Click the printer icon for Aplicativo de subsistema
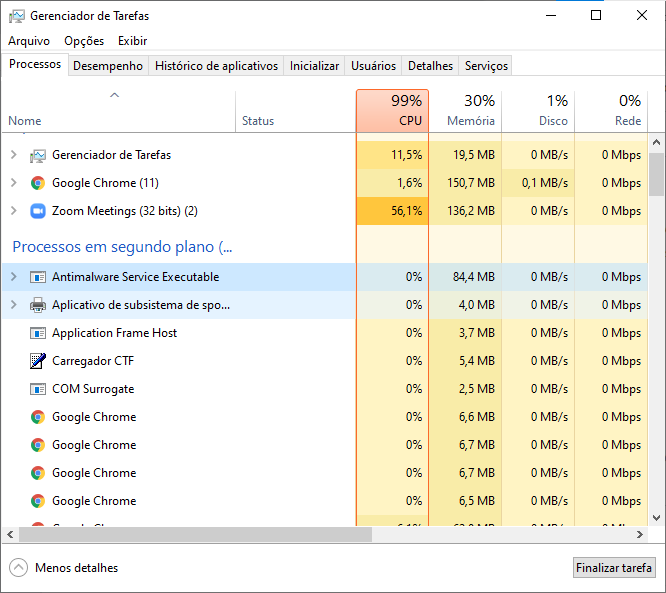666x593 pixels. point(38,305)
